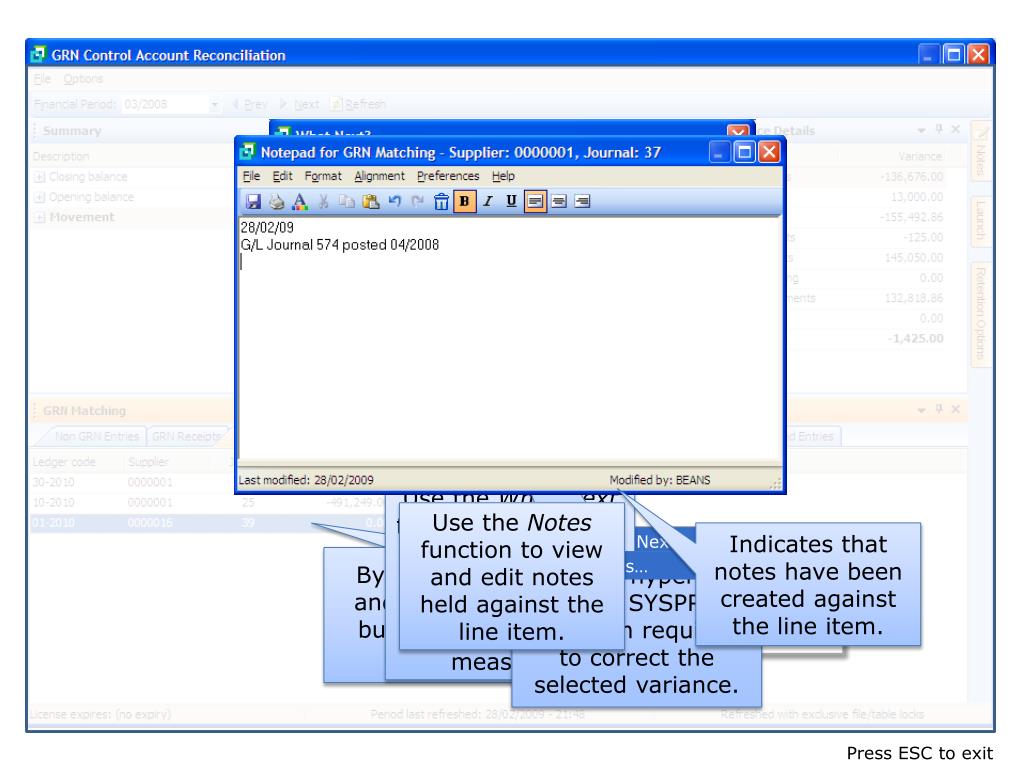Viewport: 1024px width, 768px height.
Task: Toggle underline formatting in Notepad toolbar
Action: point(511,201)
